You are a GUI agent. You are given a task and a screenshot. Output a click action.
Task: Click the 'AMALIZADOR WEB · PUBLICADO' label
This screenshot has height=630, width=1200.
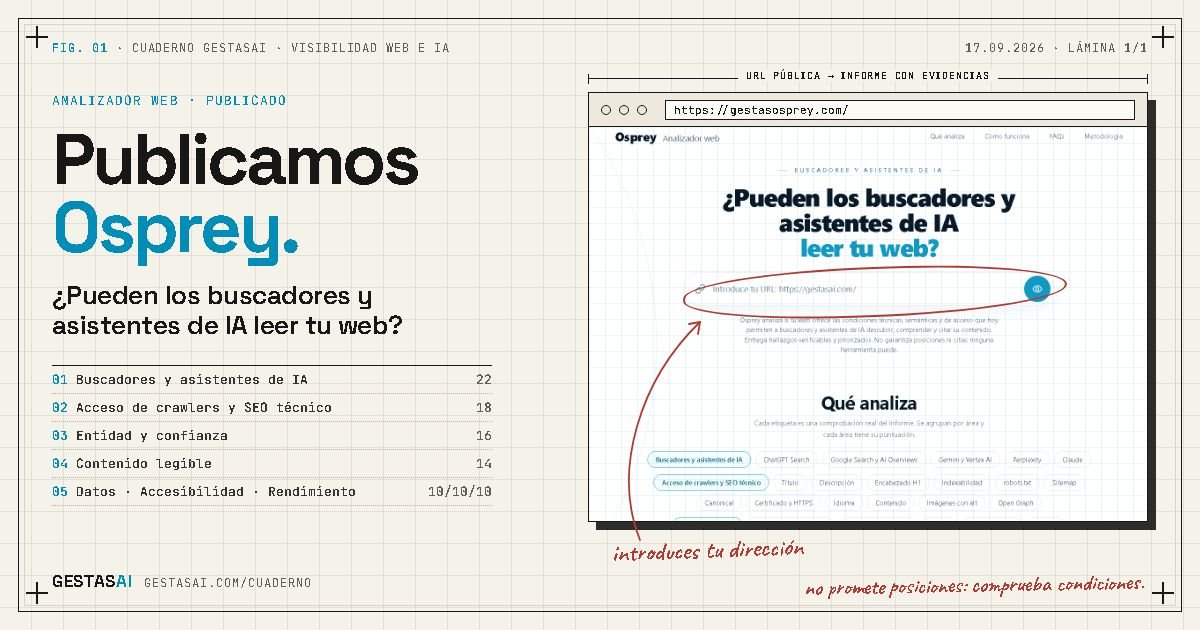169,101
